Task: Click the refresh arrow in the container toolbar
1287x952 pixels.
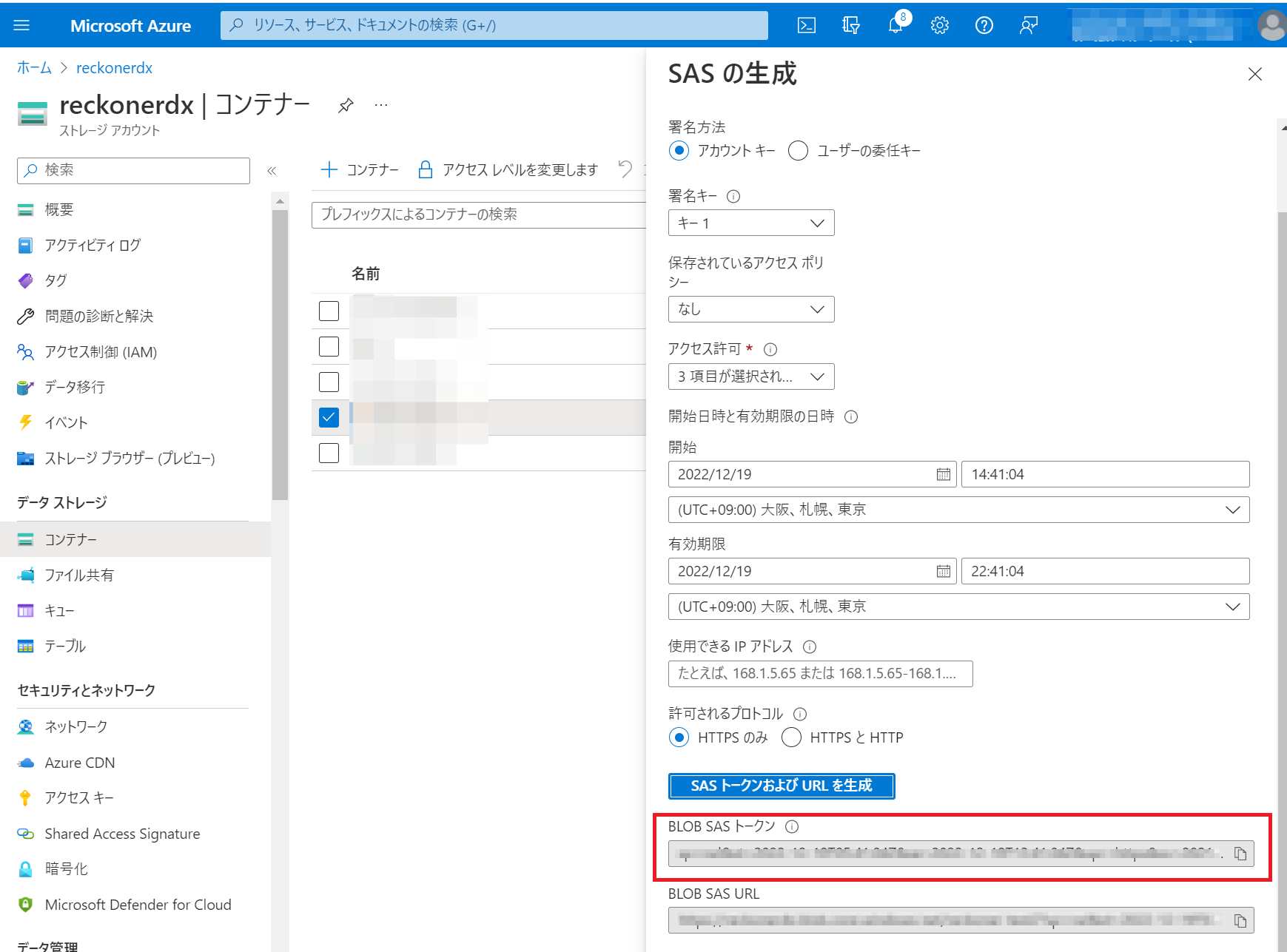Action: tap(625, 169)
